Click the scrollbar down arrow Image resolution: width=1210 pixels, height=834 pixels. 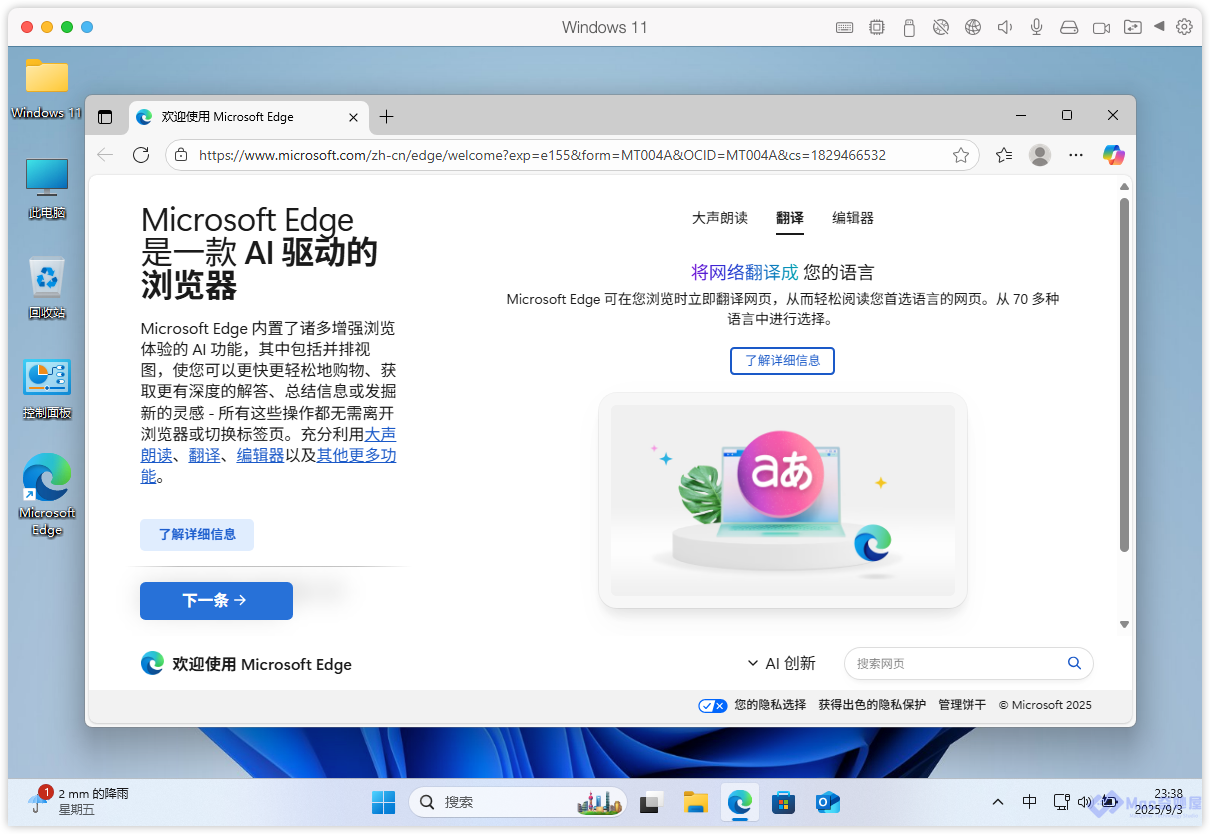pos(1124,624)
